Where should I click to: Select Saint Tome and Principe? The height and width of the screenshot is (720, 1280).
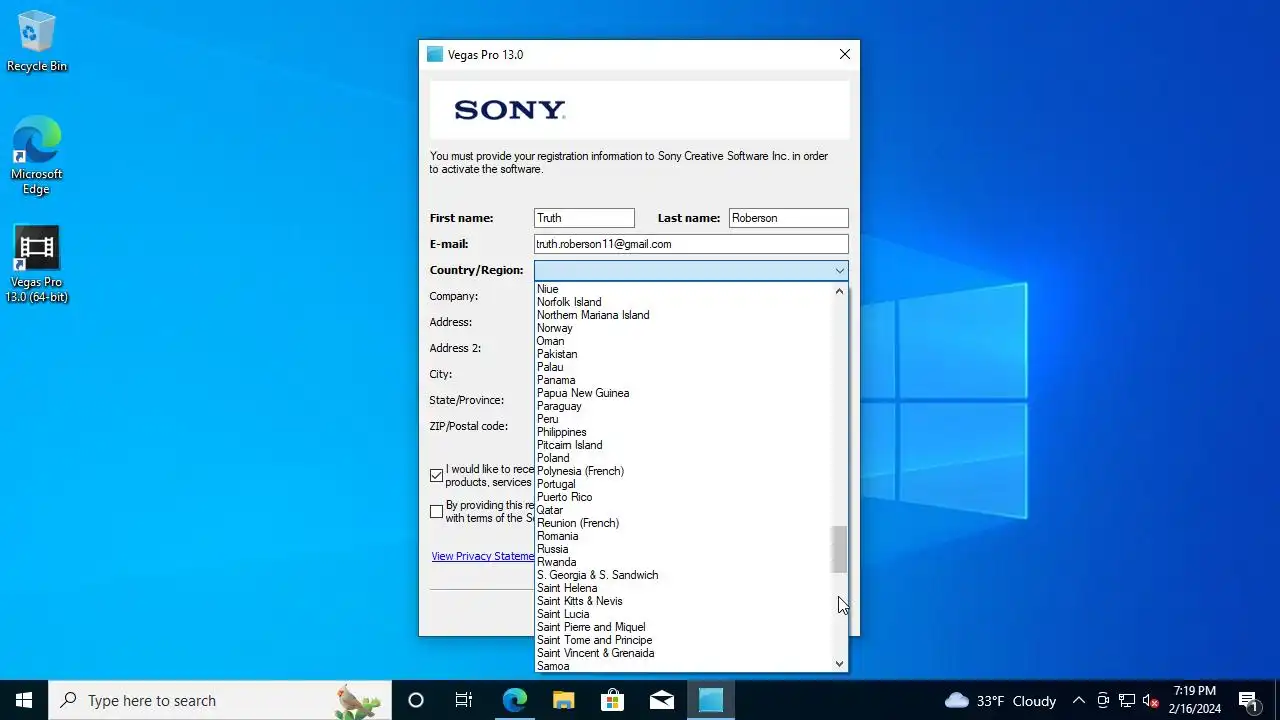point(683,640)
